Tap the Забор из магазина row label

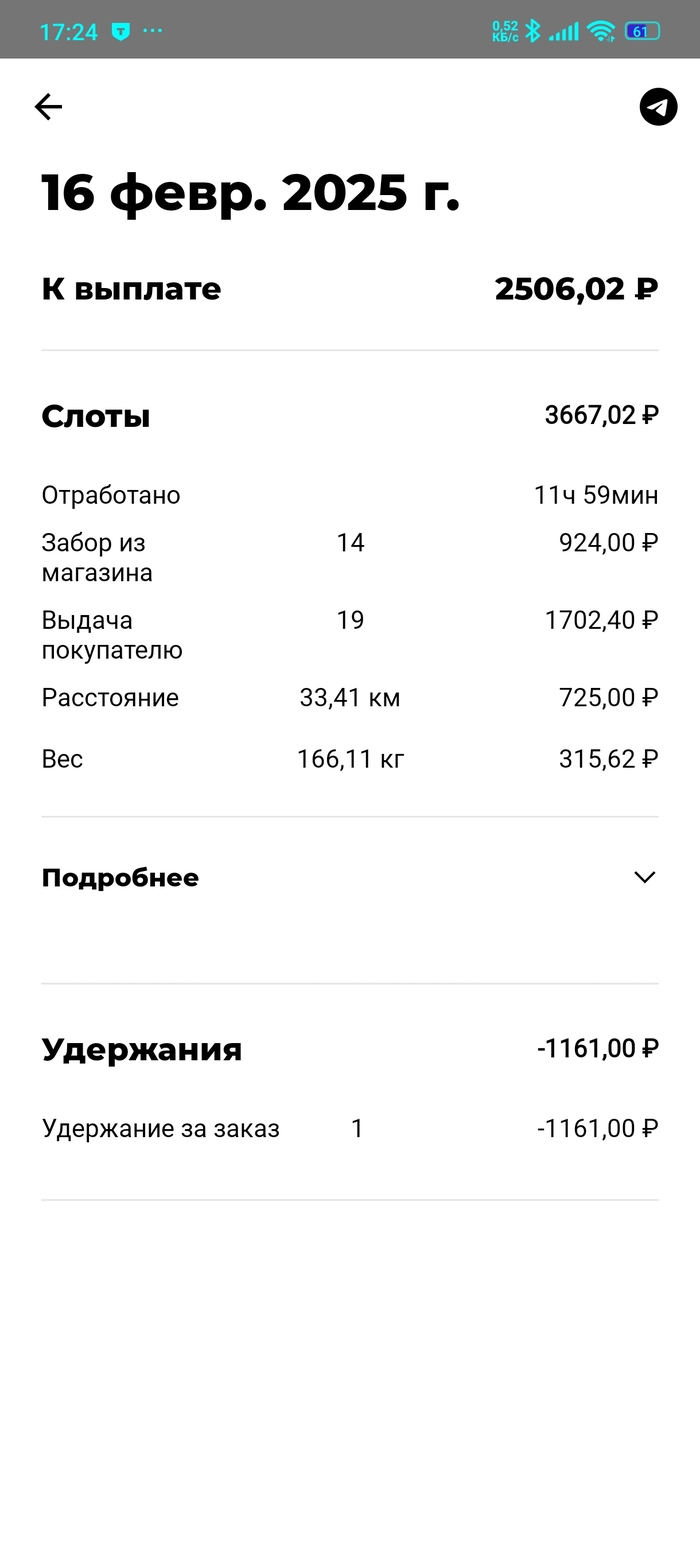click(96, 558)
